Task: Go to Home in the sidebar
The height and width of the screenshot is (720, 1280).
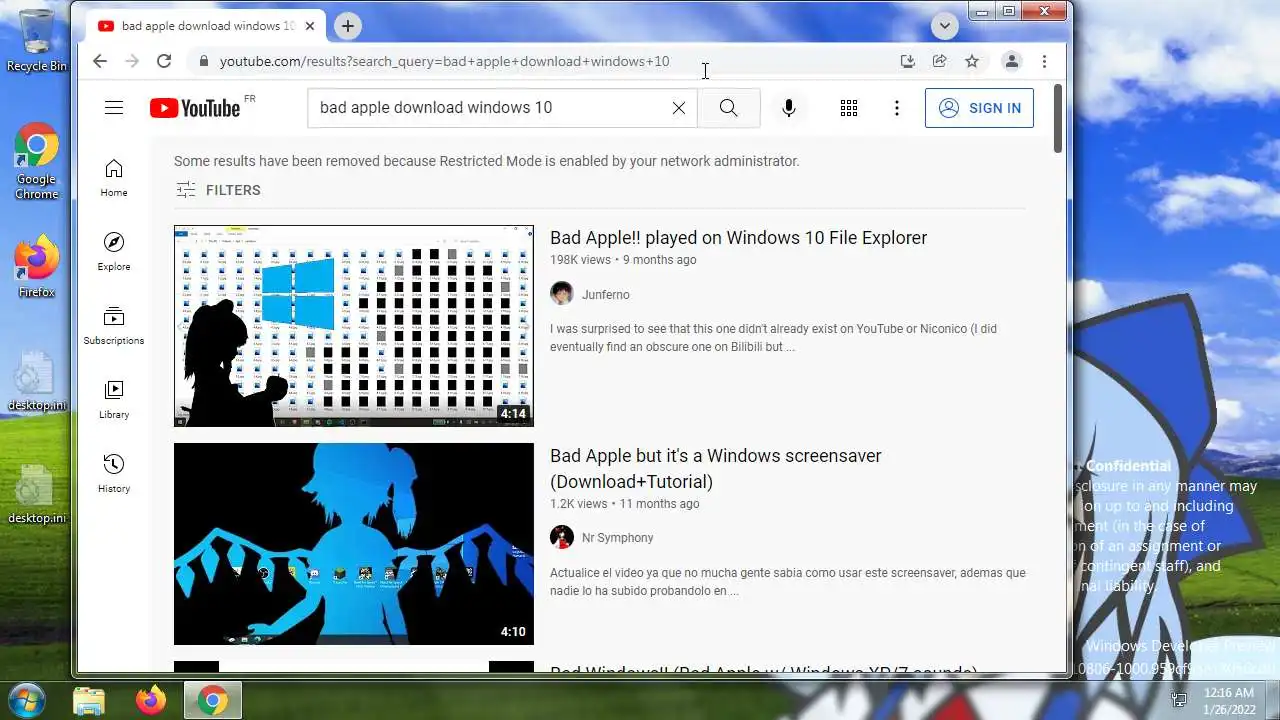Action: pos(114,178)
